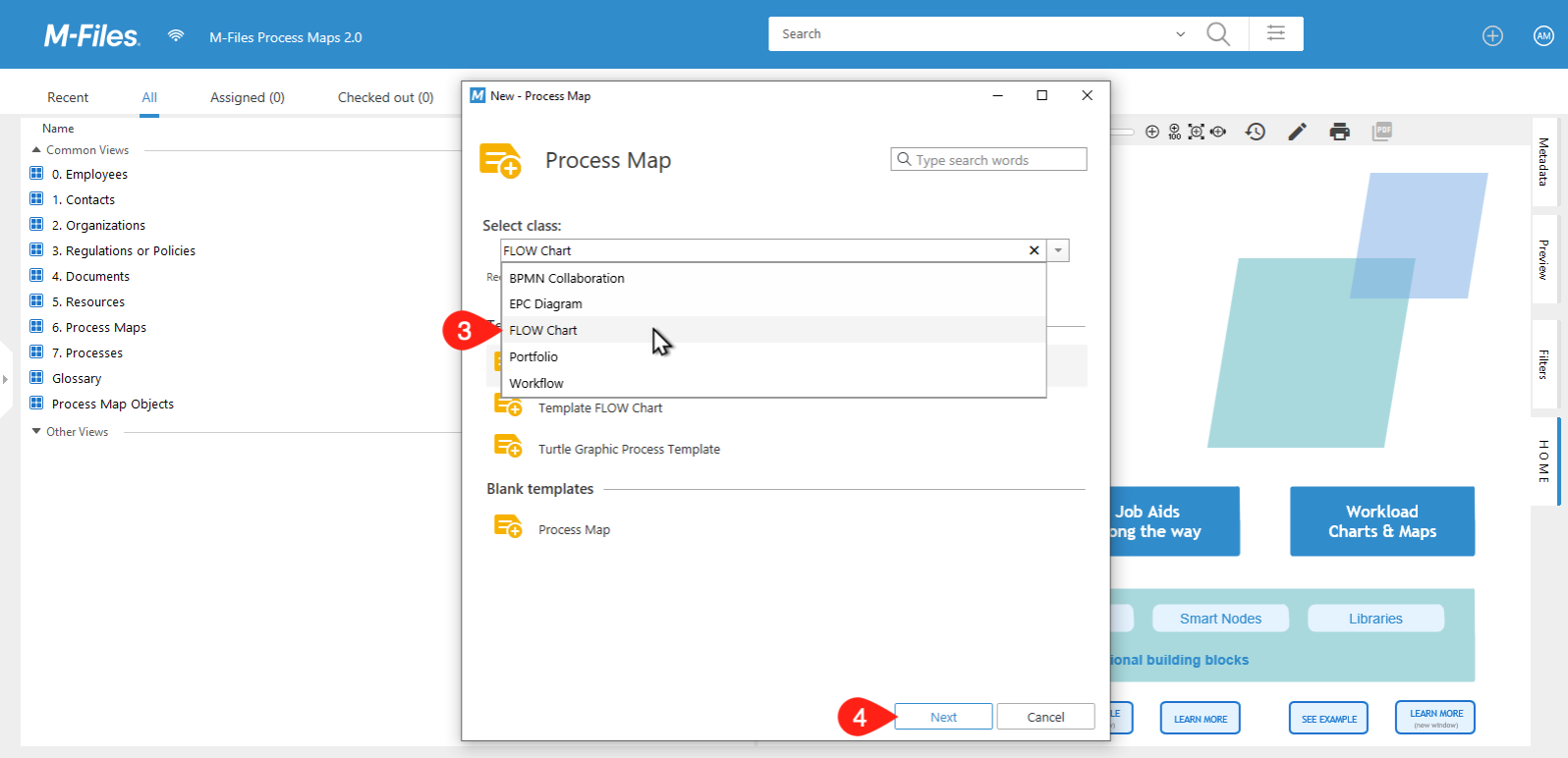The image size is (1568, 758).
Task: Click the pencil edit icon
Action: pyautogui.click(x=1297, y=132)
